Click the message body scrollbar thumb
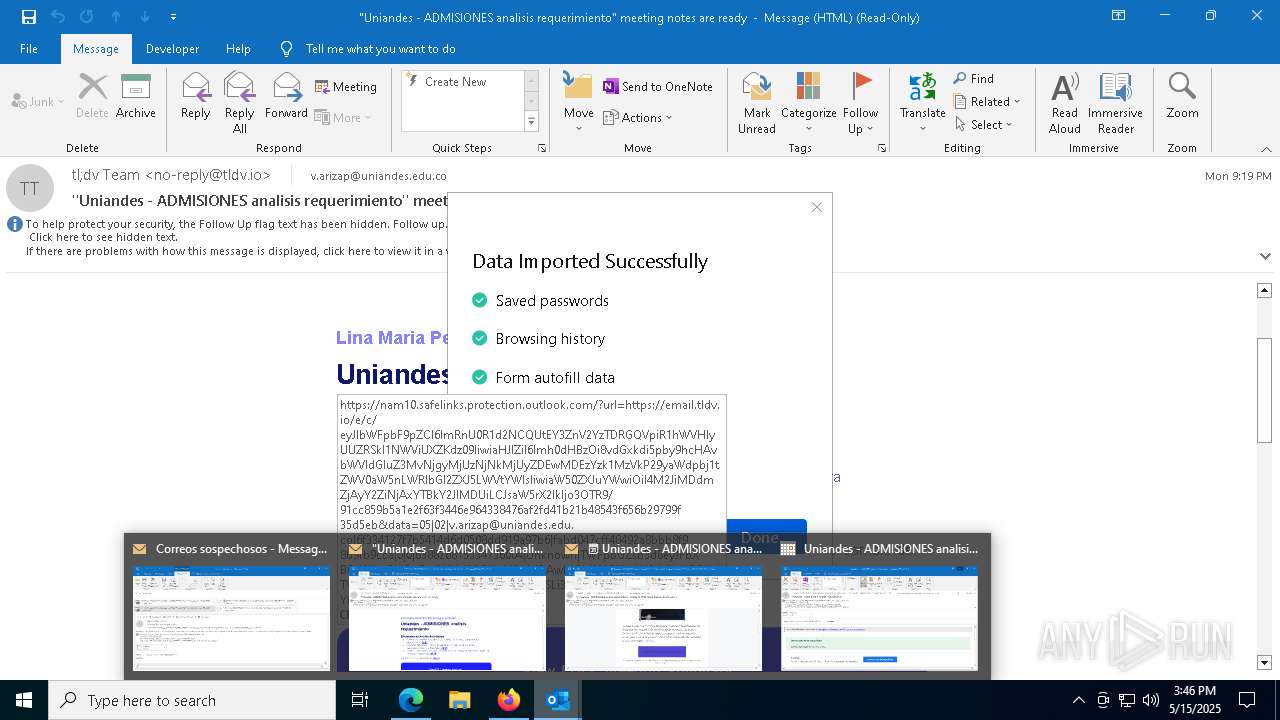1280x720 pixels. (1264, 390)
